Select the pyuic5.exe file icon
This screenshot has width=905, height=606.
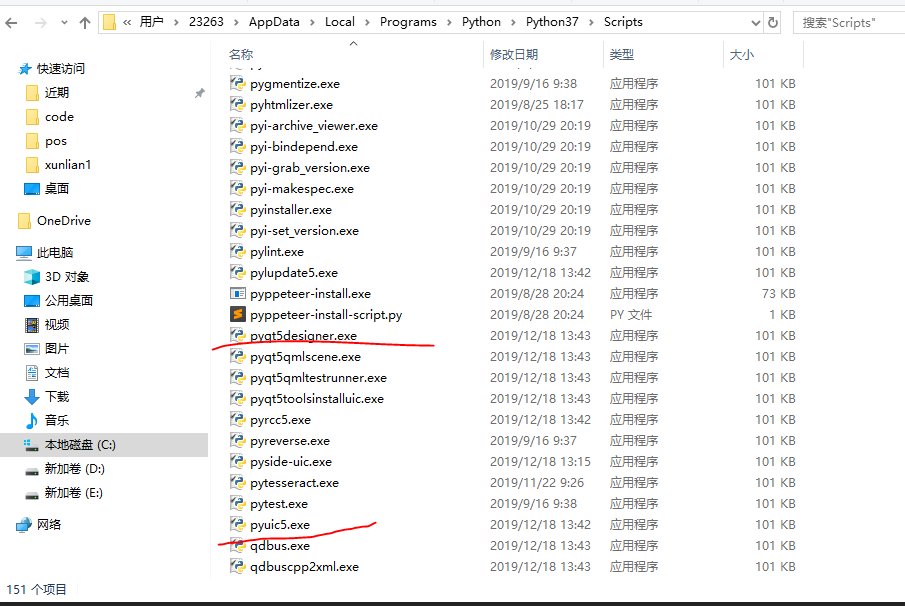click(x=237, y=525)
